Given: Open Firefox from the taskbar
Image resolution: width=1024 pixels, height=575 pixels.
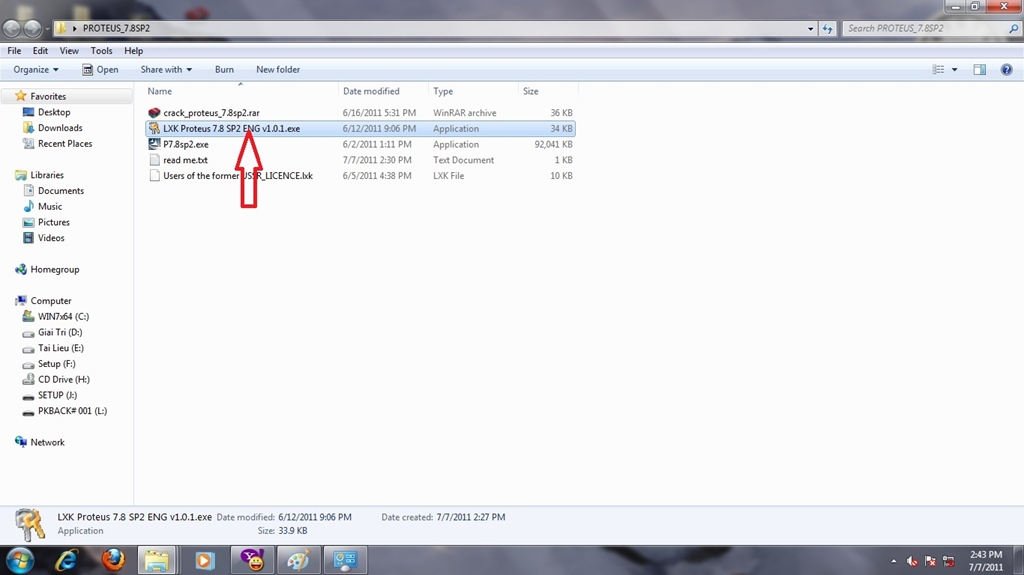Looking at the screenshot, I should click(x=113, y=560).
